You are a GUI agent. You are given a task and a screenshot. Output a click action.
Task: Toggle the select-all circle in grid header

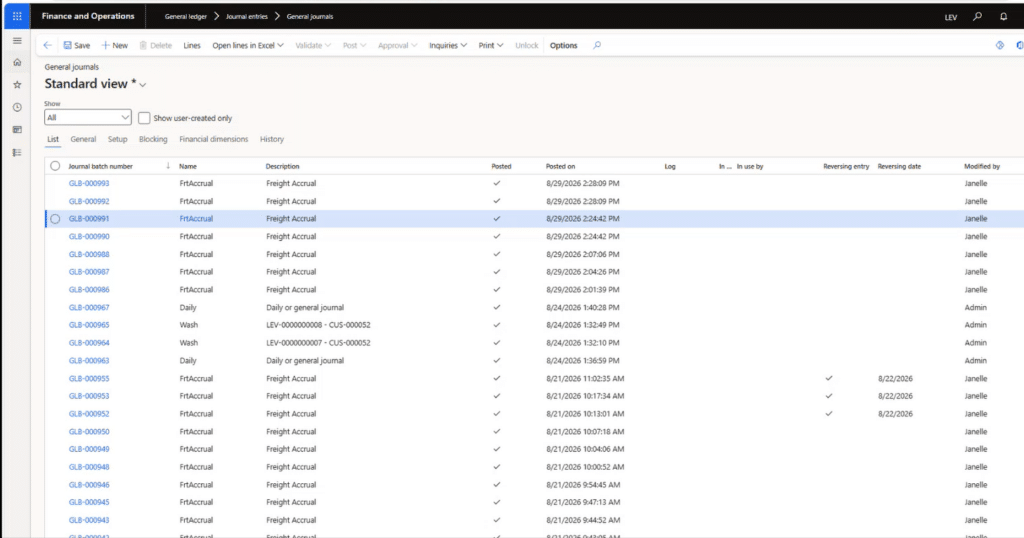click(x=55, y=166)
